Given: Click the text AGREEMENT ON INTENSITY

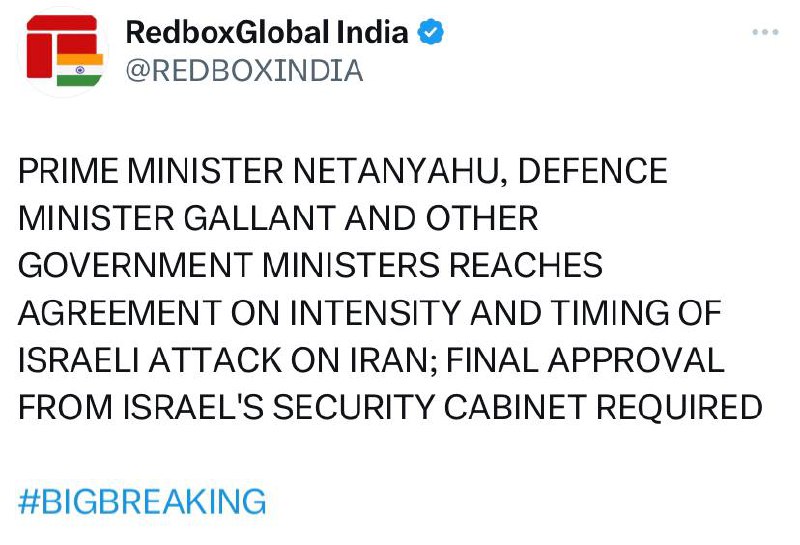Looking at the screenshot, I should [x=239, y=313].
